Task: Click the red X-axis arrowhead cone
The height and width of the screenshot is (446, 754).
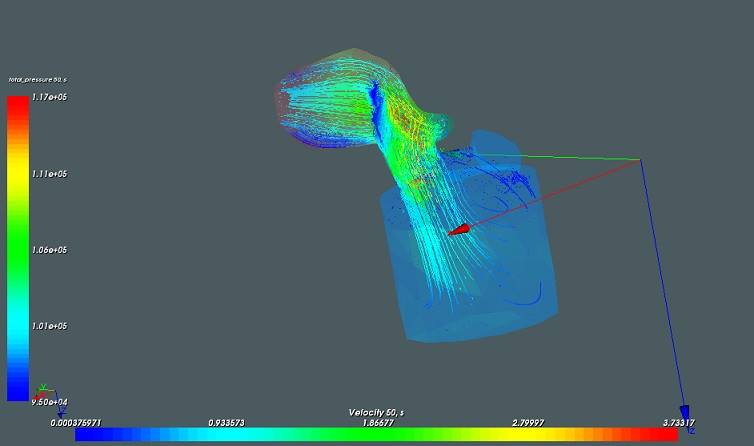Action: point(458,229)
